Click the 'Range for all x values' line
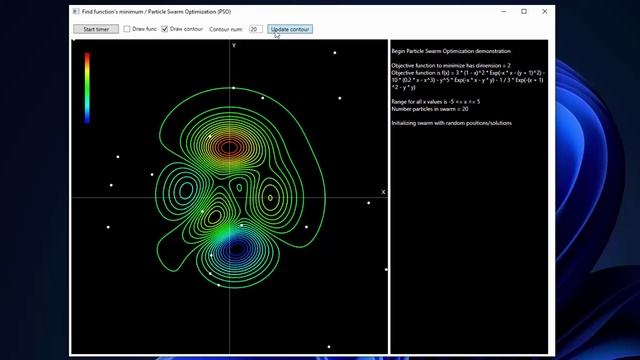640x360 pixels. [436, 102]
